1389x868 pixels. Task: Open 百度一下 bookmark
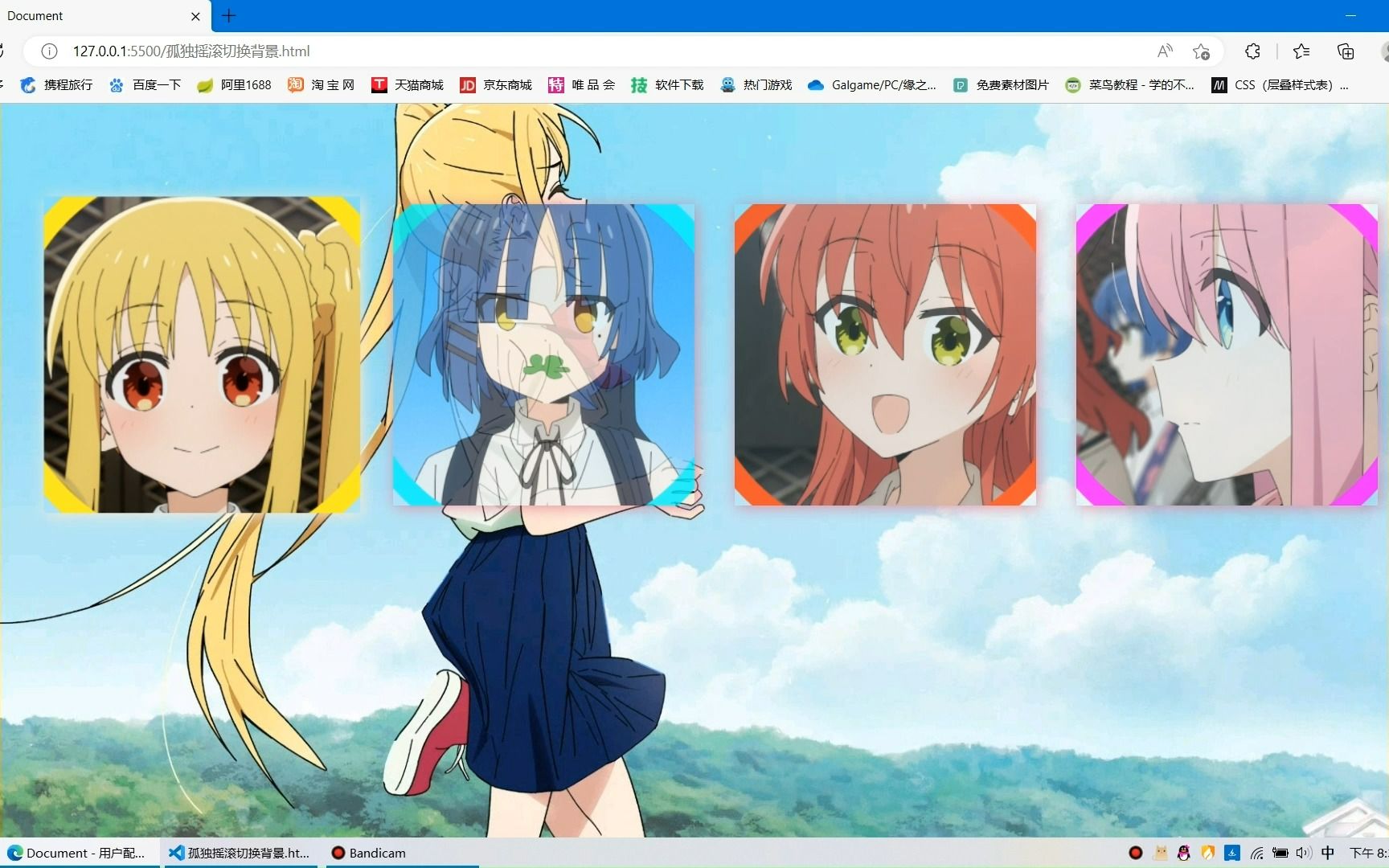tap(145, 84)
